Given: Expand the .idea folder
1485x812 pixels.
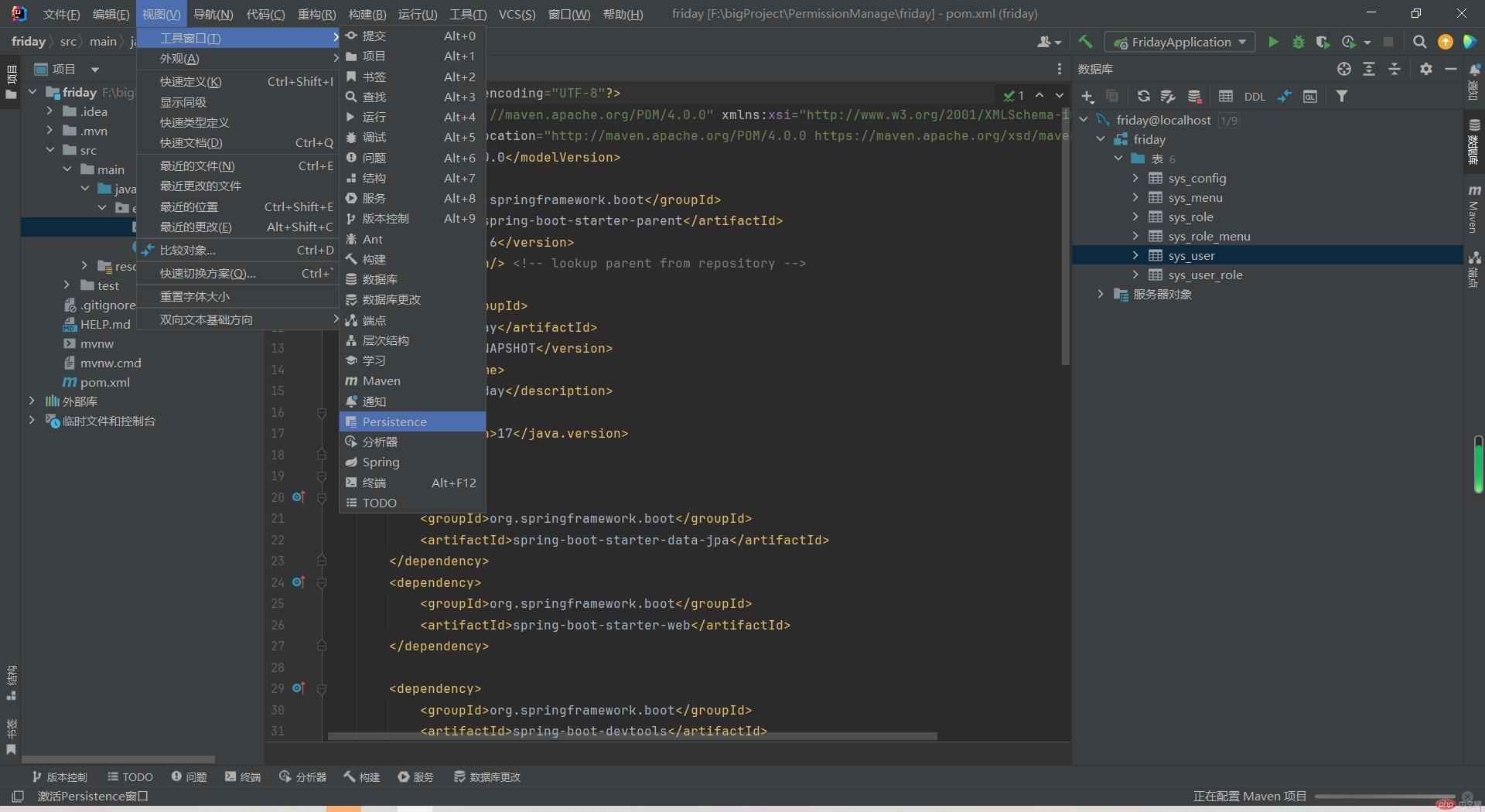Looking at the screenshot, I should pos(49,111).
